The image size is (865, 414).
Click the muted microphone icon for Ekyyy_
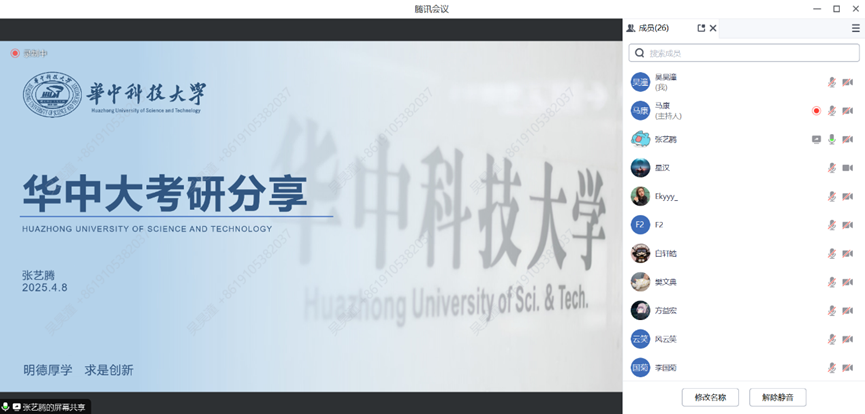click(x=832, y=197)
